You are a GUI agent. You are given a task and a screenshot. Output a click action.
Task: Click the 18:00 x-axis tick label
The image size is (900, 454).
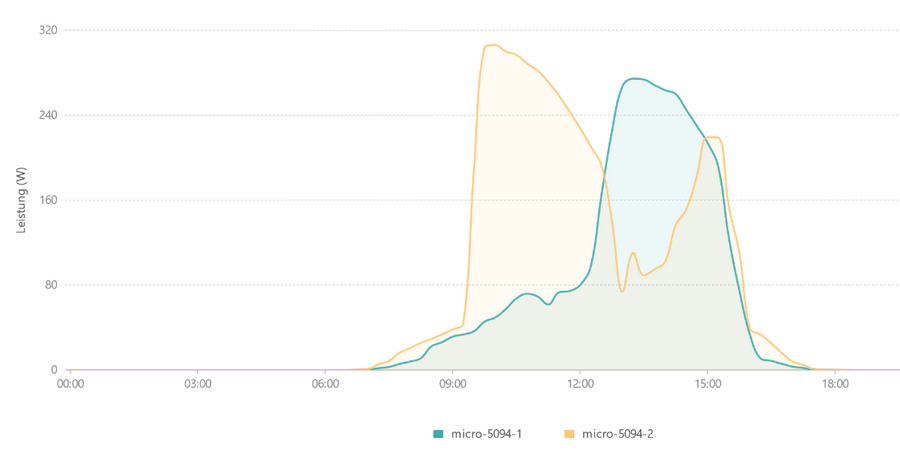coord(835,383)
